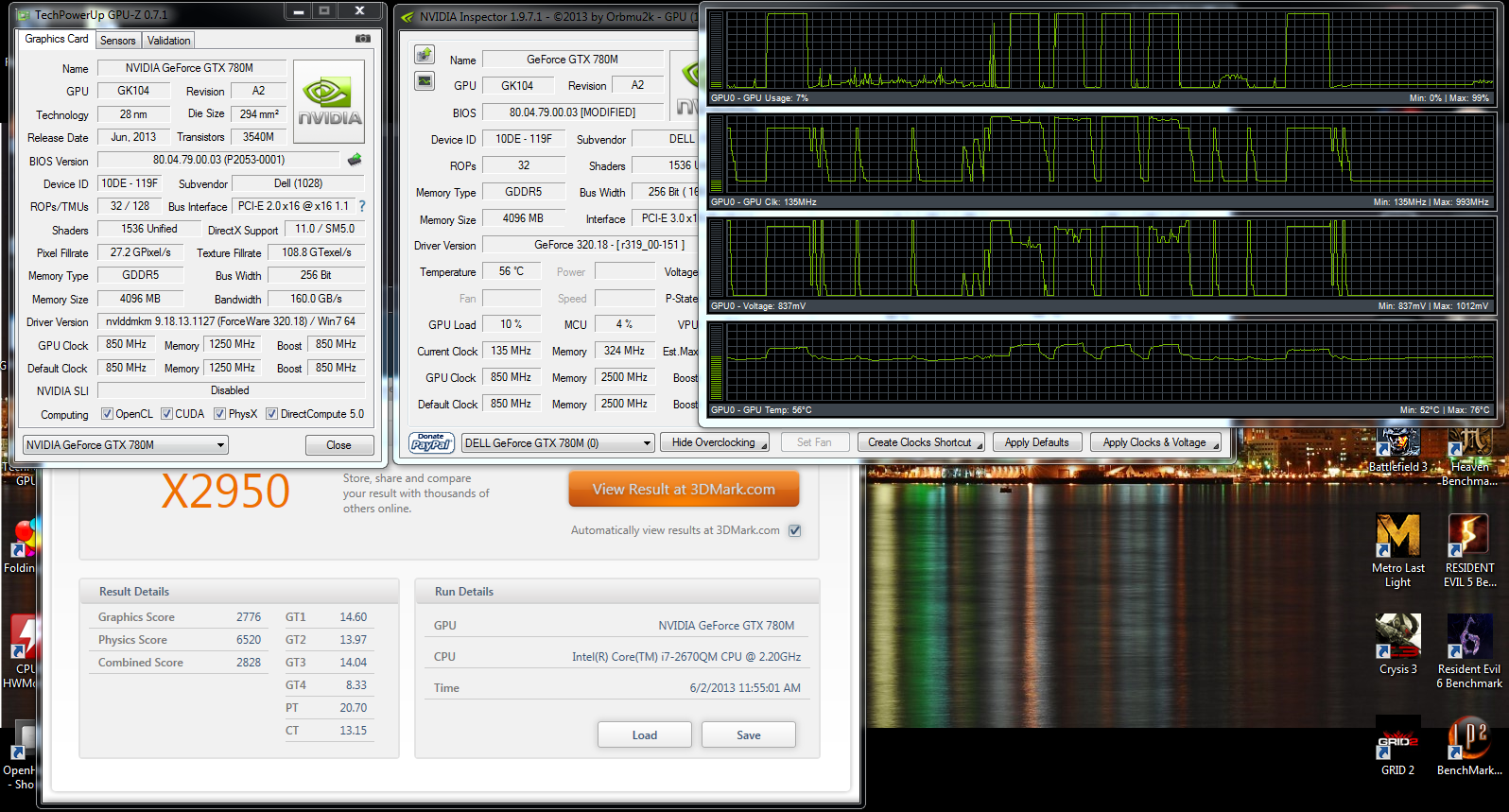Screen dimensions: 1509x812
Task: Click the NVIDIA Inspector title bar icon
Action: tap(408, 17)
